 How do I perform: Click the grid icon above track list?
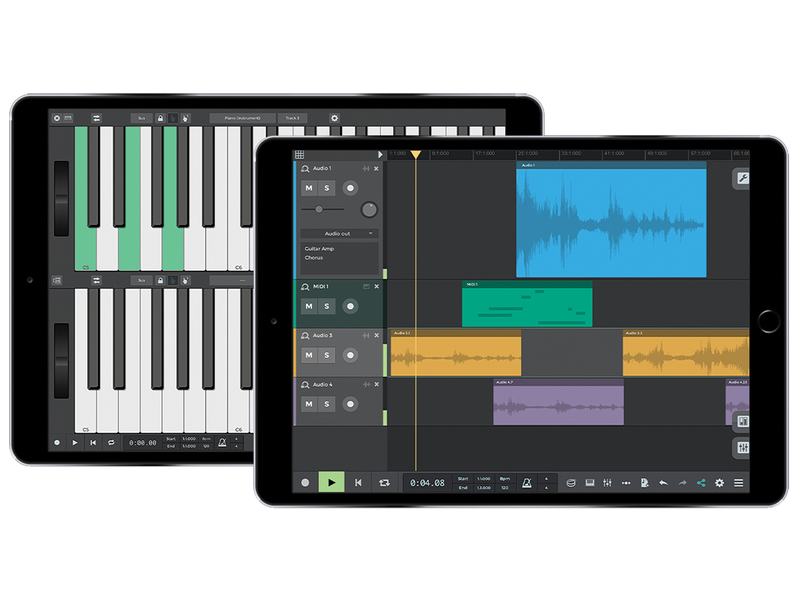pos(299,155)
